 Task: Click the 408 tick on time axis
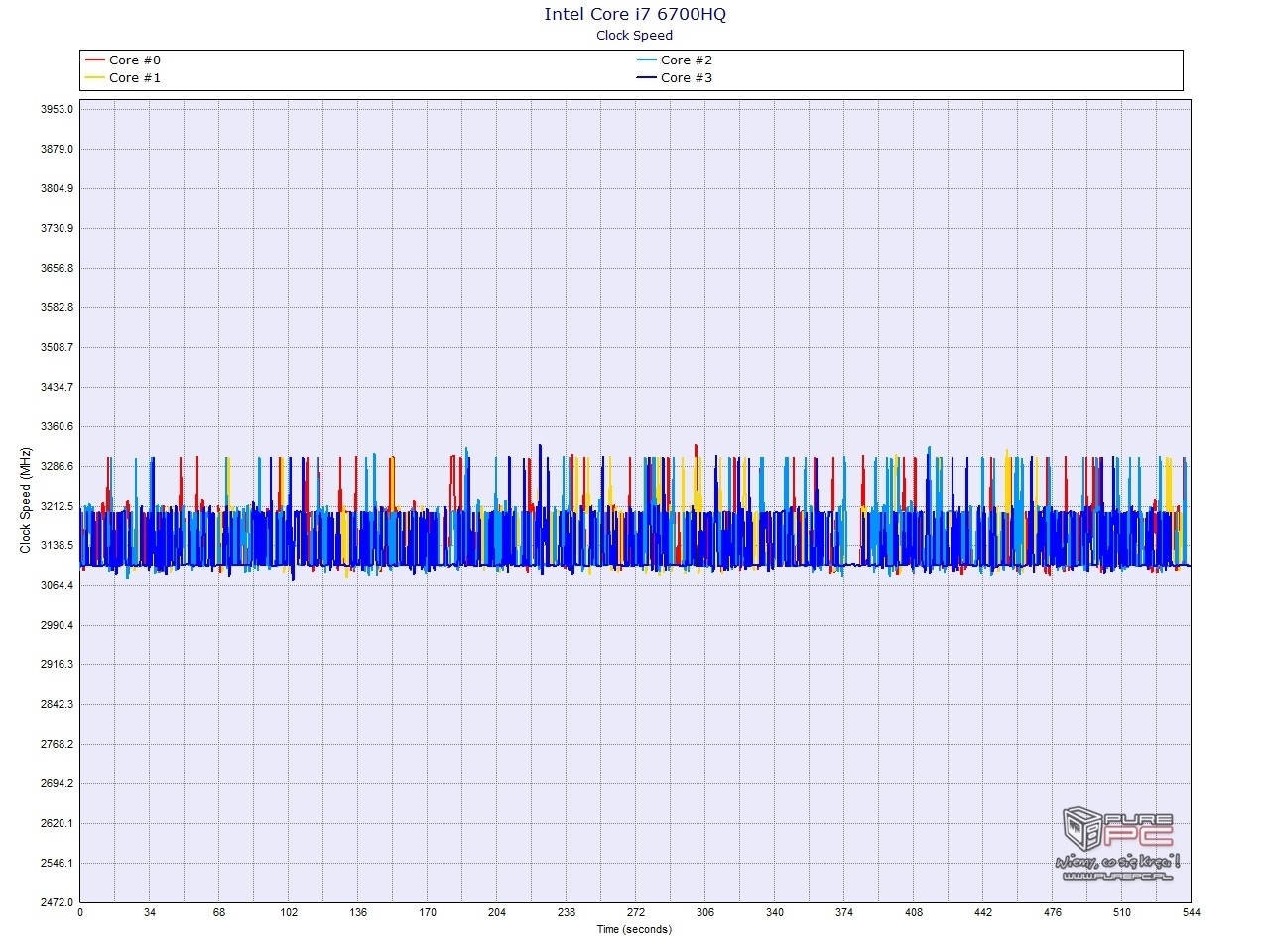point(914,913)
